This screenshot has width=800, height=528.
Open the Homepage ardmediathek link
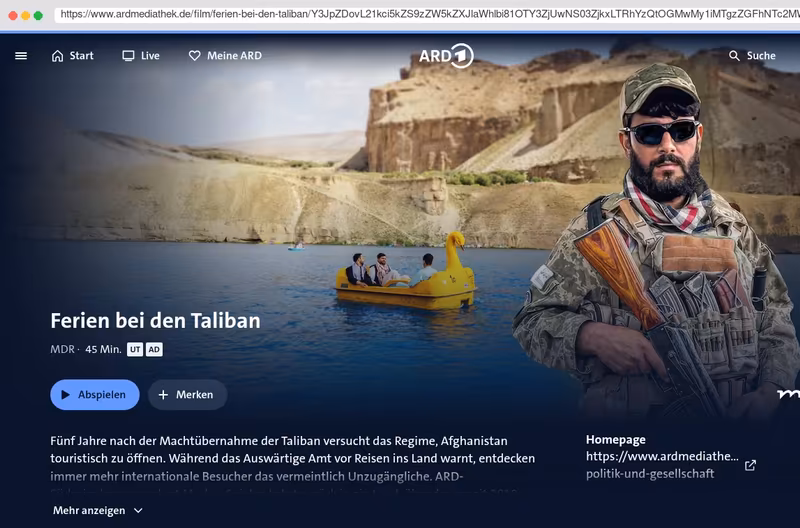662,465
